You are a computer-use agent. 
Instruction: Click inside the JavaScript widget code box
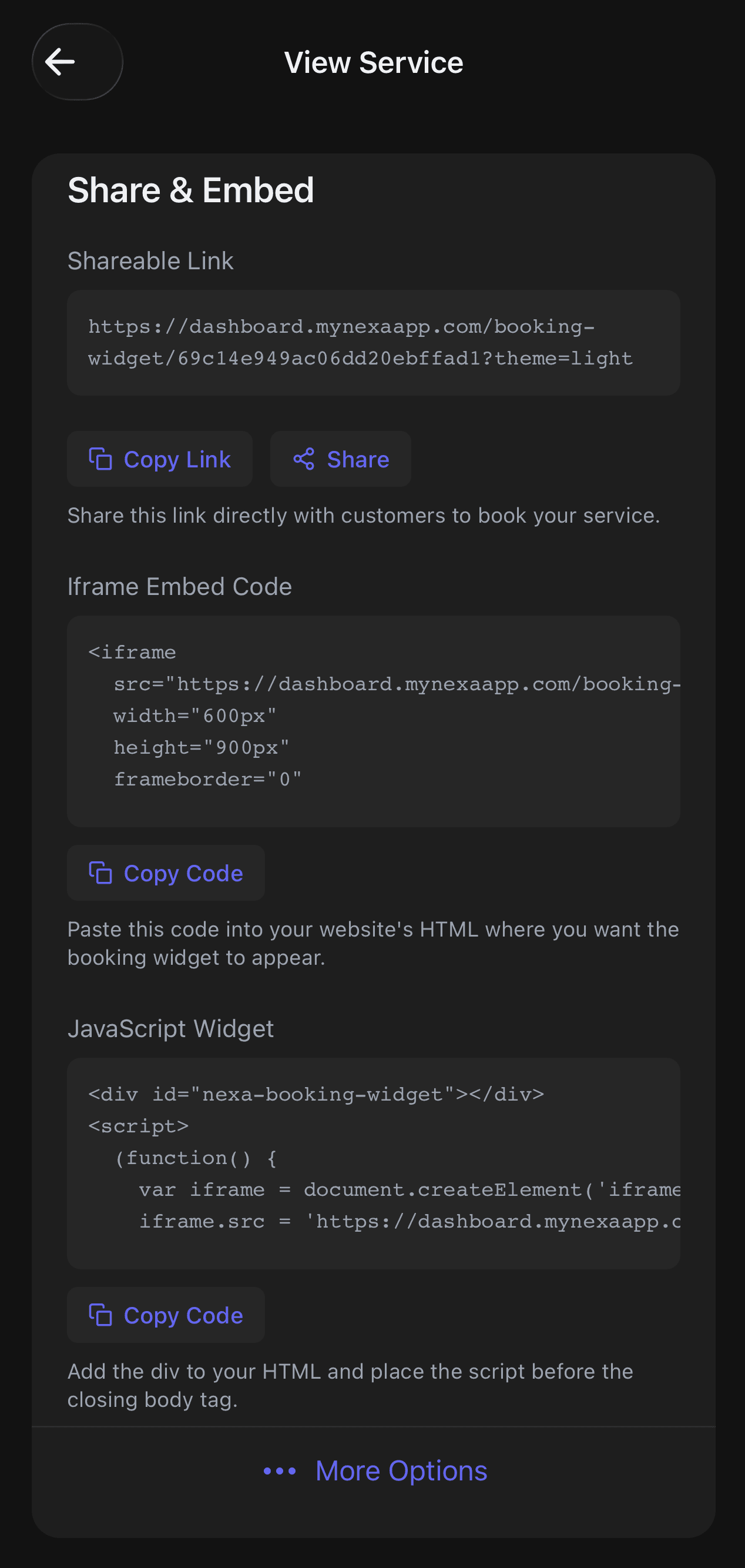[373, 1162]
